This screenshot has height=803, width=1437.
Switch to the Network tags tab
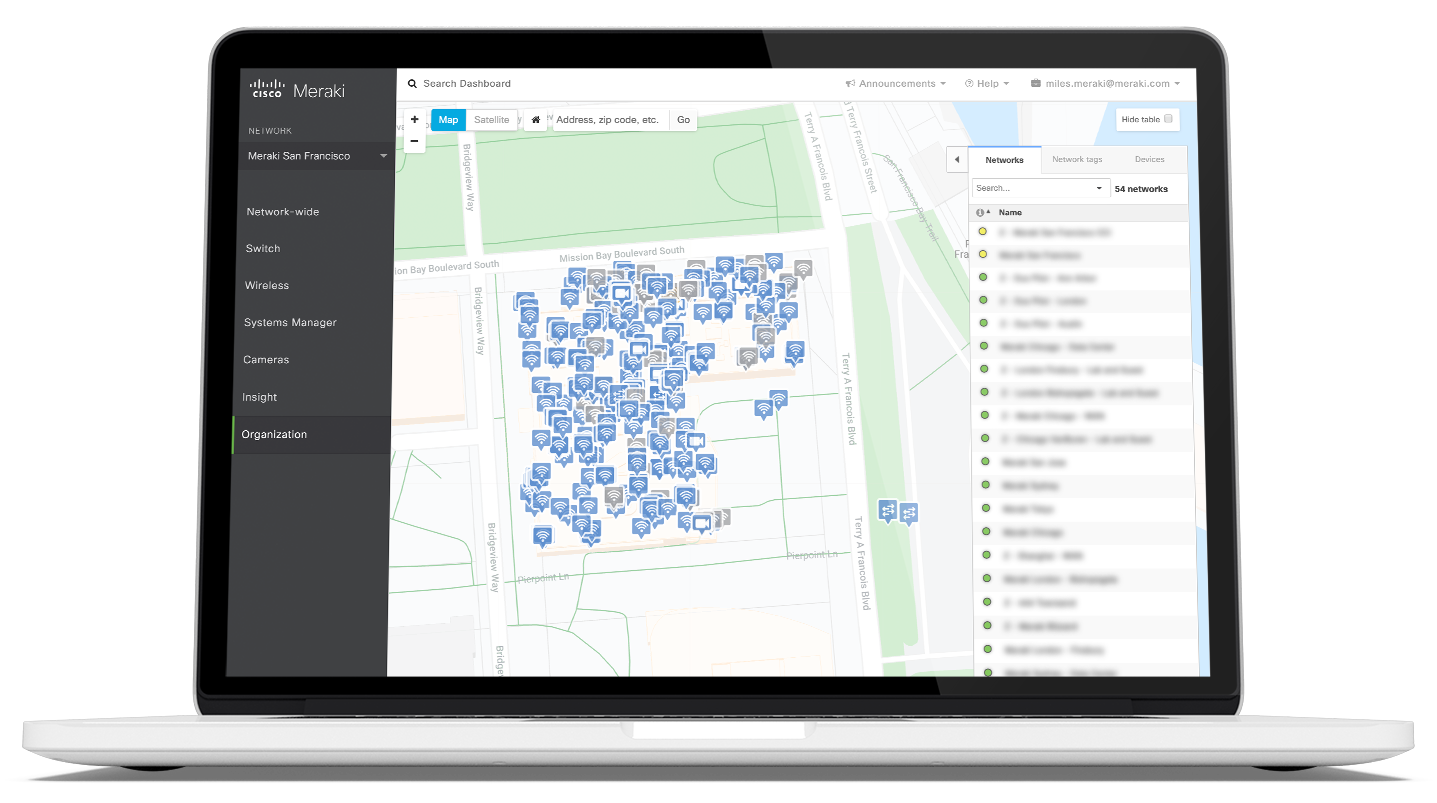pos(1077,160)
